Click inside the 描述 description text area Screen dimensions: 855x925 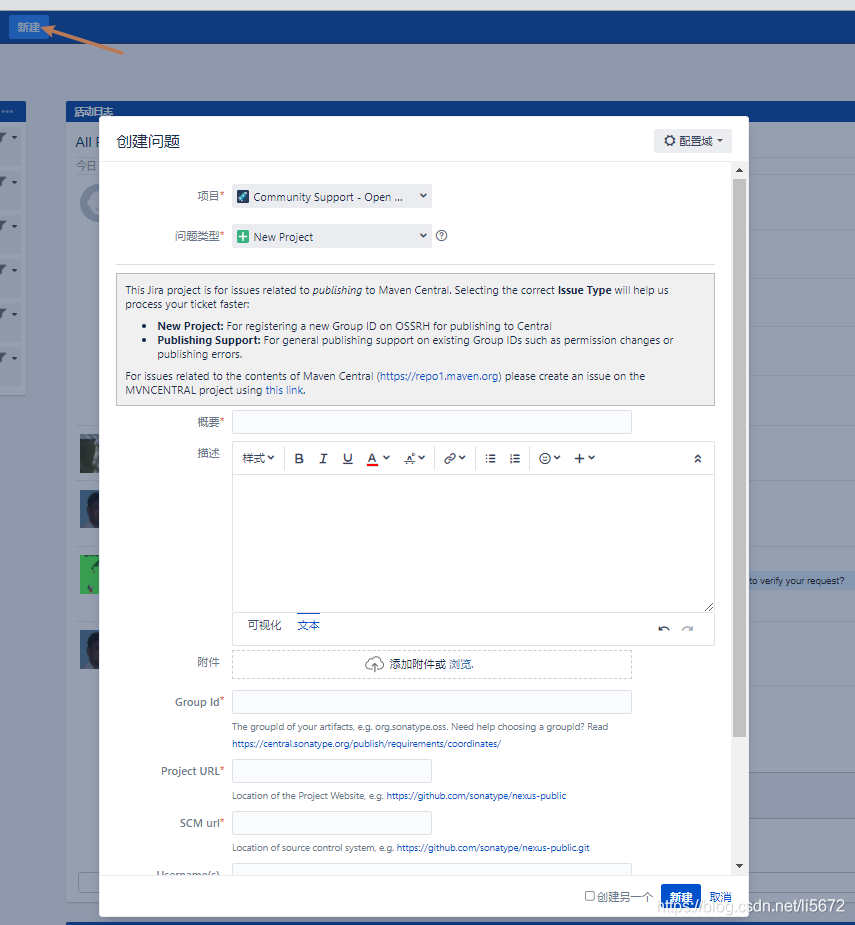[x=473, y=543]
